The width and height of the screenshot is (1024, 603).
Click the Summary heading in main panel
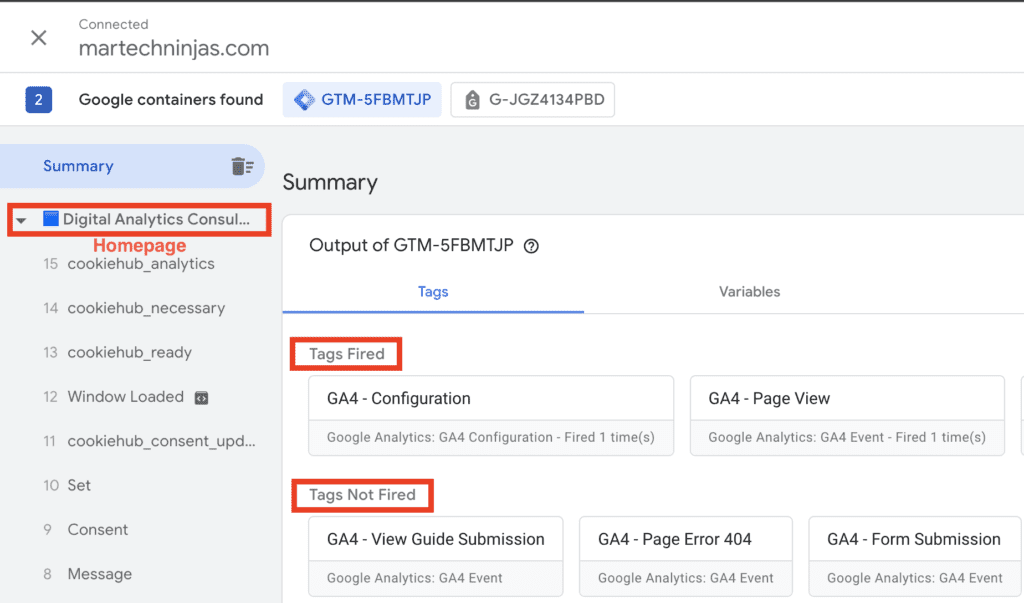(x=330, y=182)
